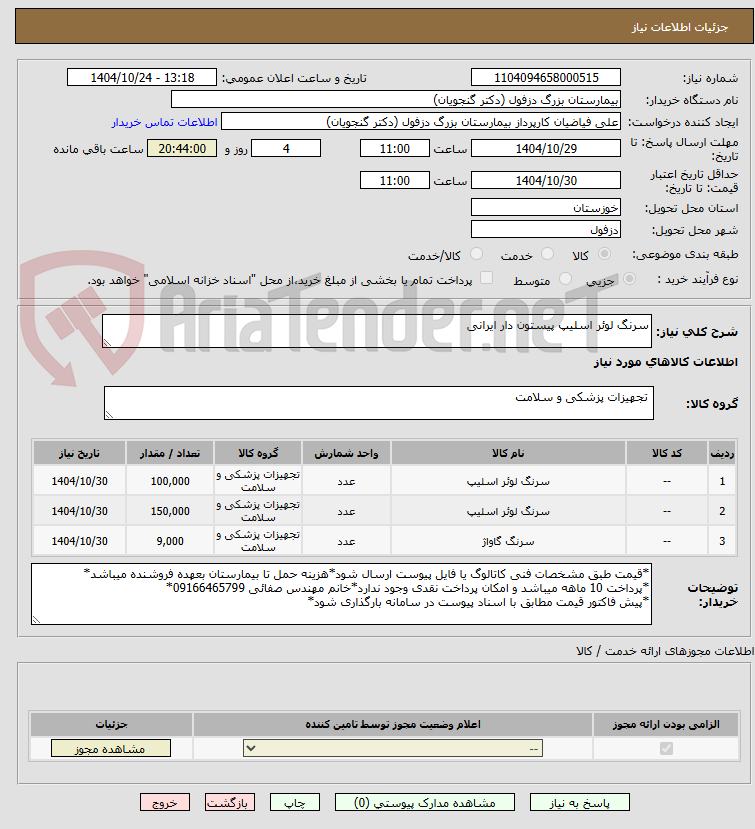This screenshot has height=829, width=755.
Task: Click the گروه کالا text area
Action: pyautogui.click(x=379, y=403)
